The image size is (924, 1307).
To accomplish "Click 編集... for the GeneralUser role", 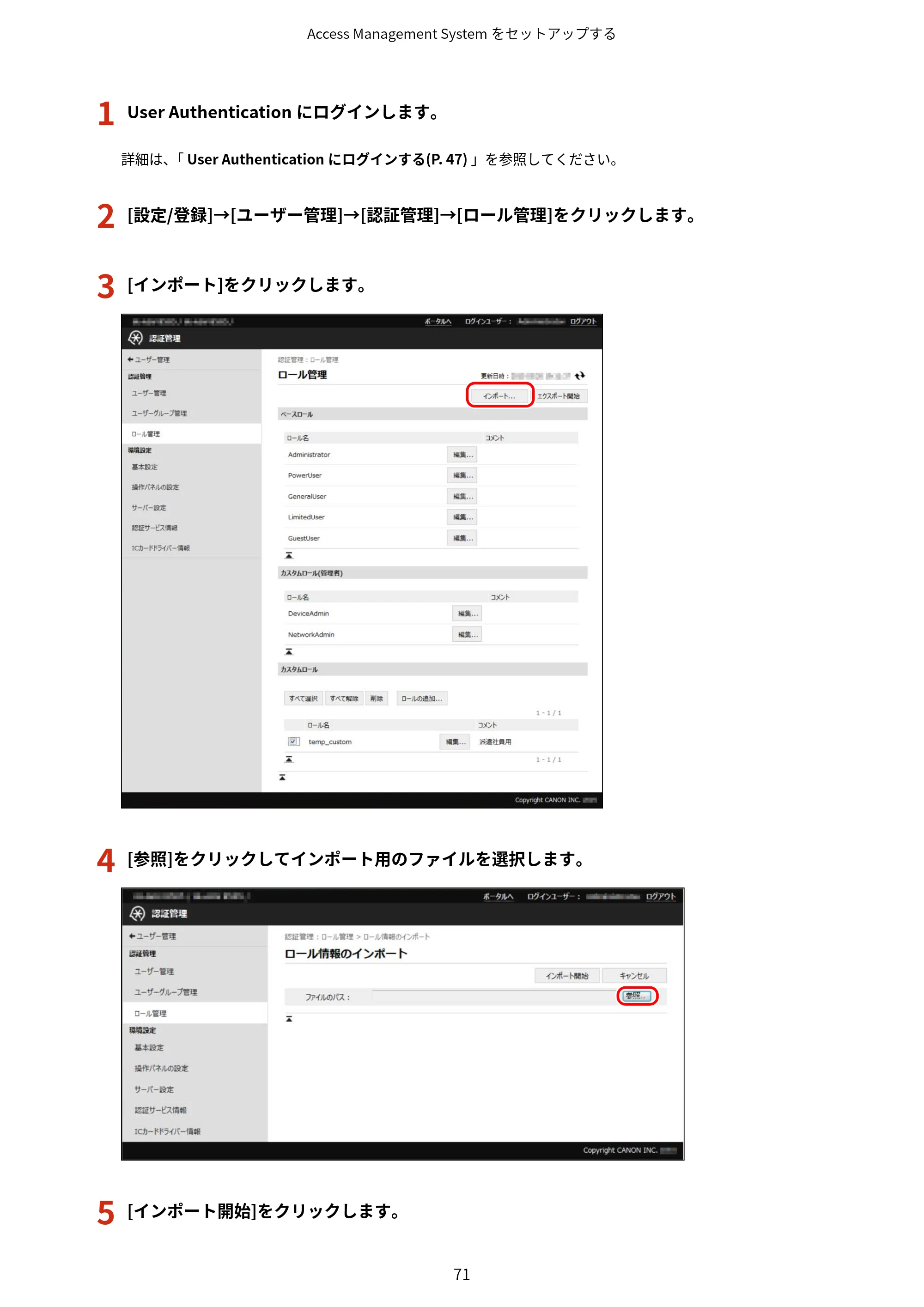I will (462, 496).
